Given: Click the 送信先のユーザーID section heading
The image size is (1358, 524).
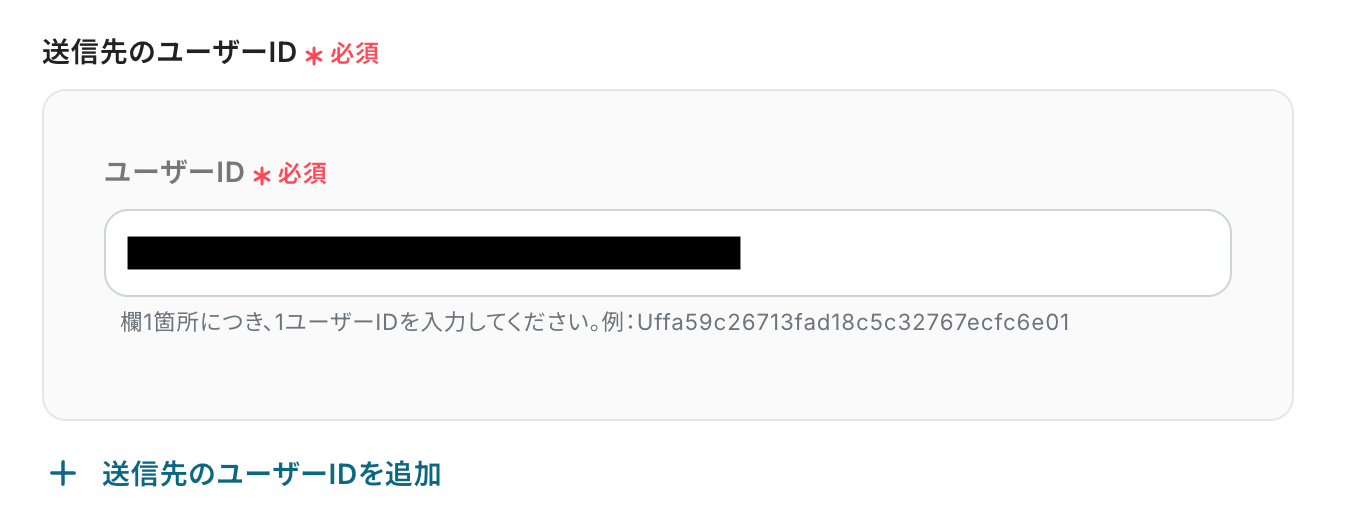Looking at the screenshot, I should point(170,53).
